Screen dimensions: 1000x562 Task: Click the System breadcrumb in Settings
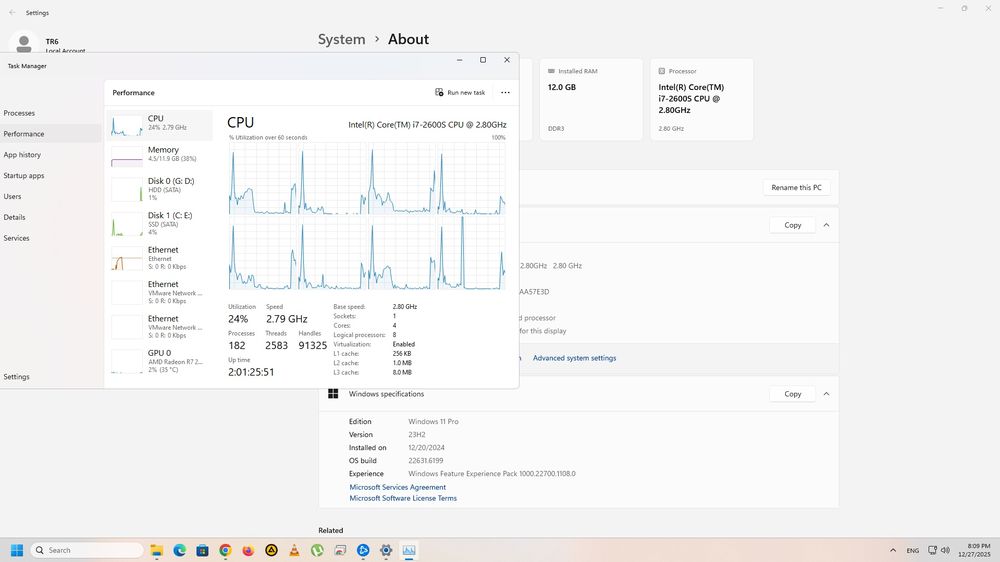tap(341, 40)
